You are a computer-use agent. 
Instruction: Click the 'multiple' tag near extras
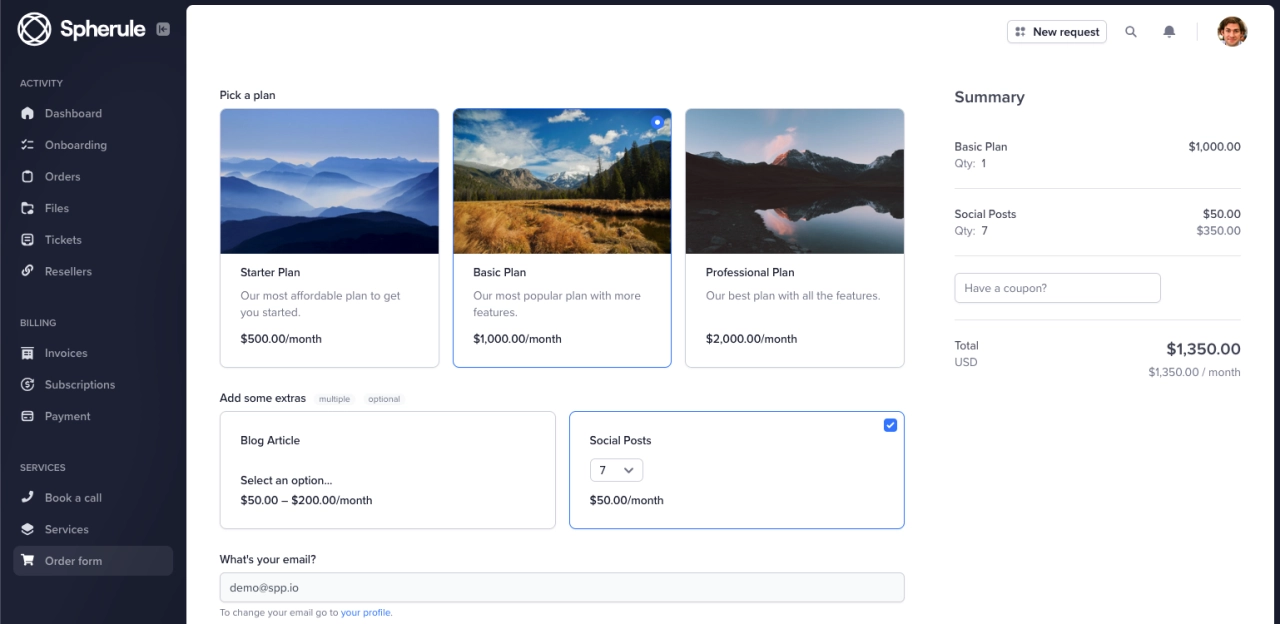click(334, 399)
